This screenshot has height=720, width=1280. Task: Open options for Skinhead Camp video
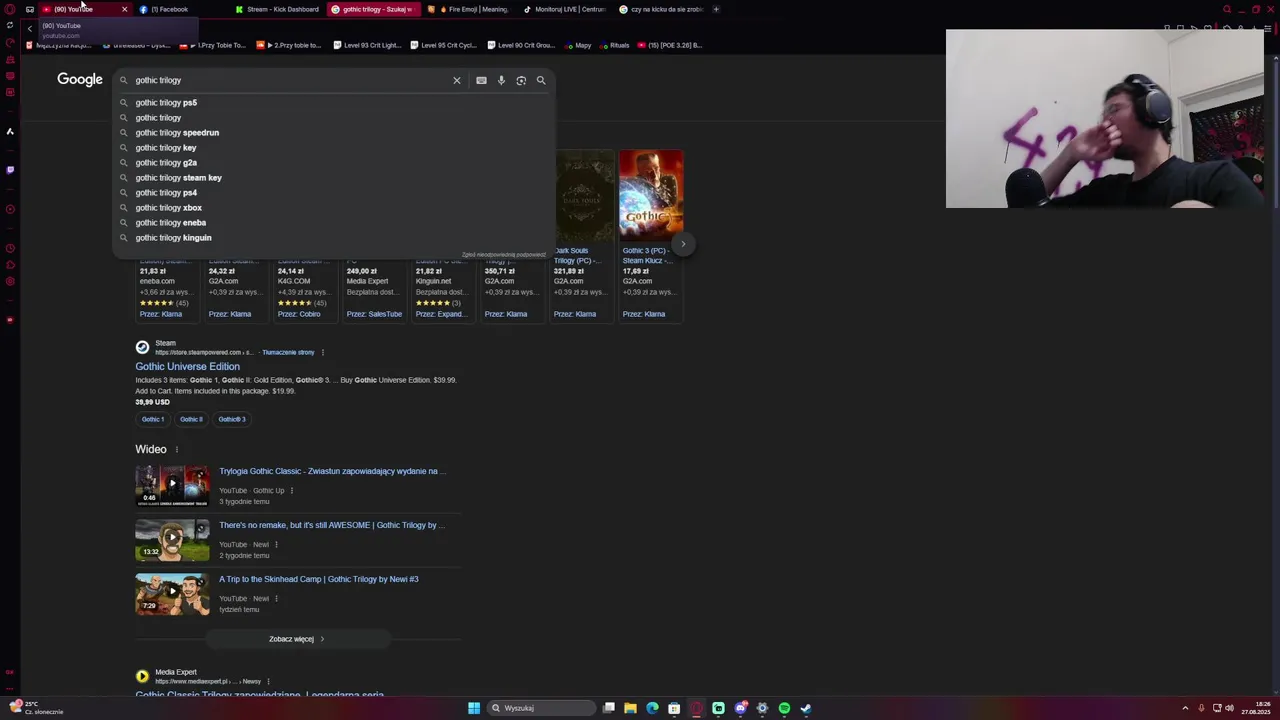click(276, 598)
